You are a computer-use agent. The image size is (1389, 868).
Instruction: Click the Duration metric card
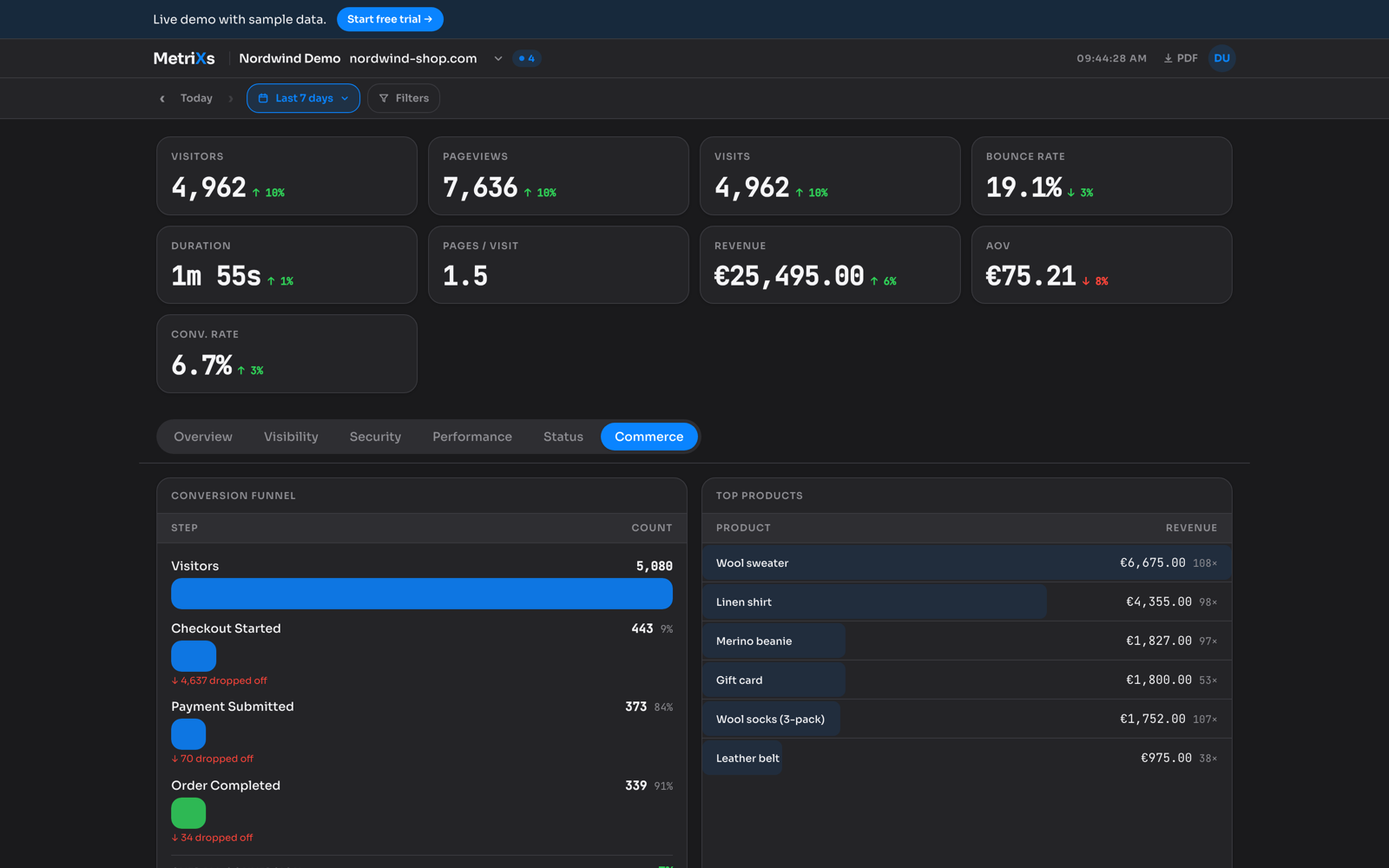286,265
